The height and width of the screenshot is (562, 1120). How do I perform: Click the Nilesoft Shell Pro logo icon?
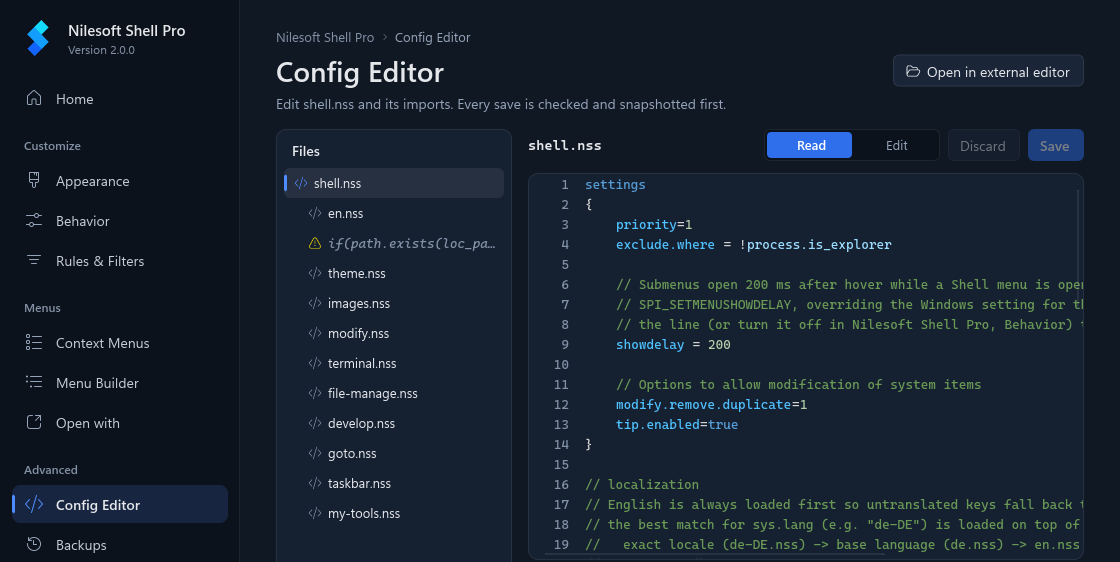point(38,38)
